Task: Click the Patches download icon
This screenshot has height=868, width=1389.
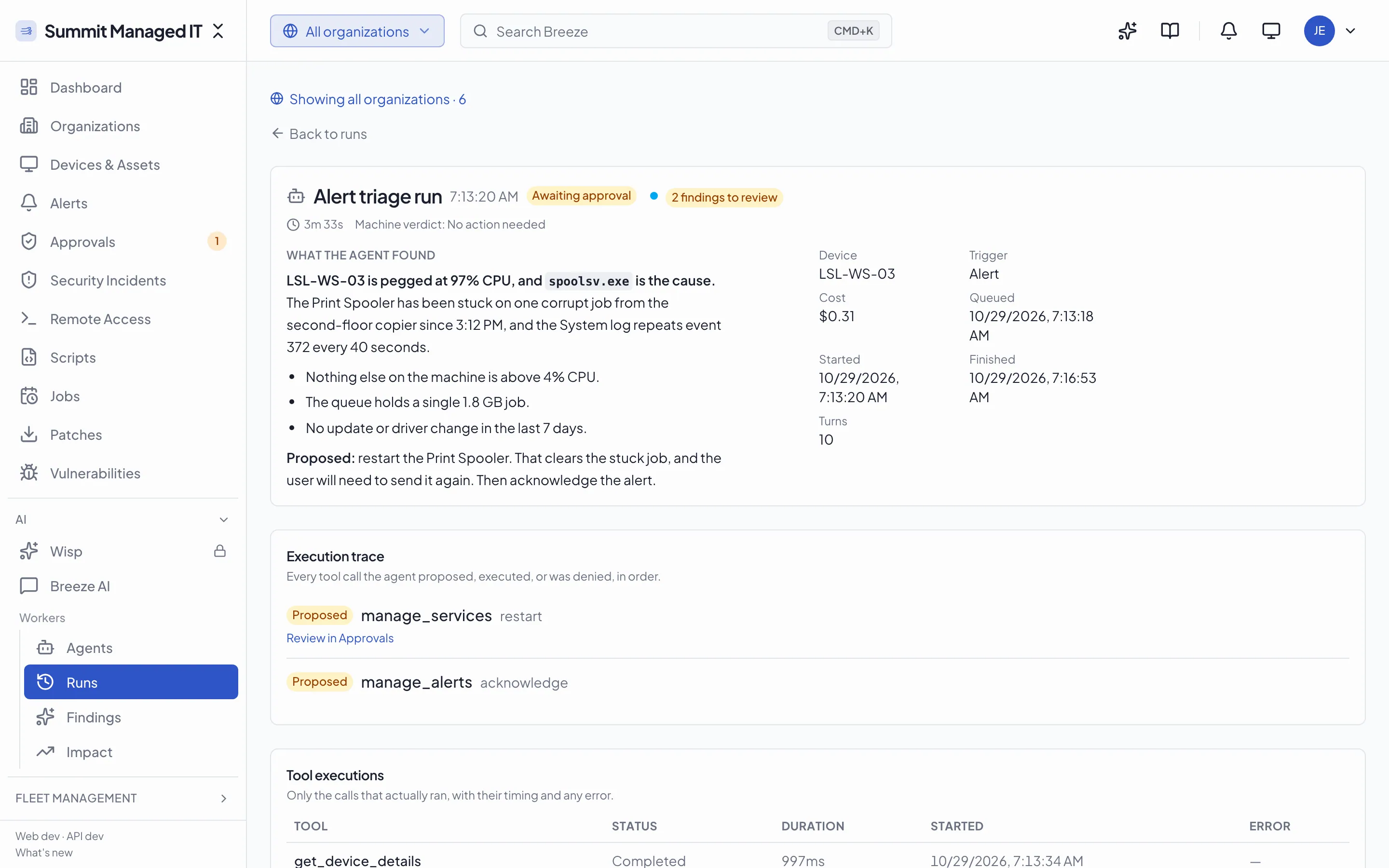Action: tap(29, 434)
